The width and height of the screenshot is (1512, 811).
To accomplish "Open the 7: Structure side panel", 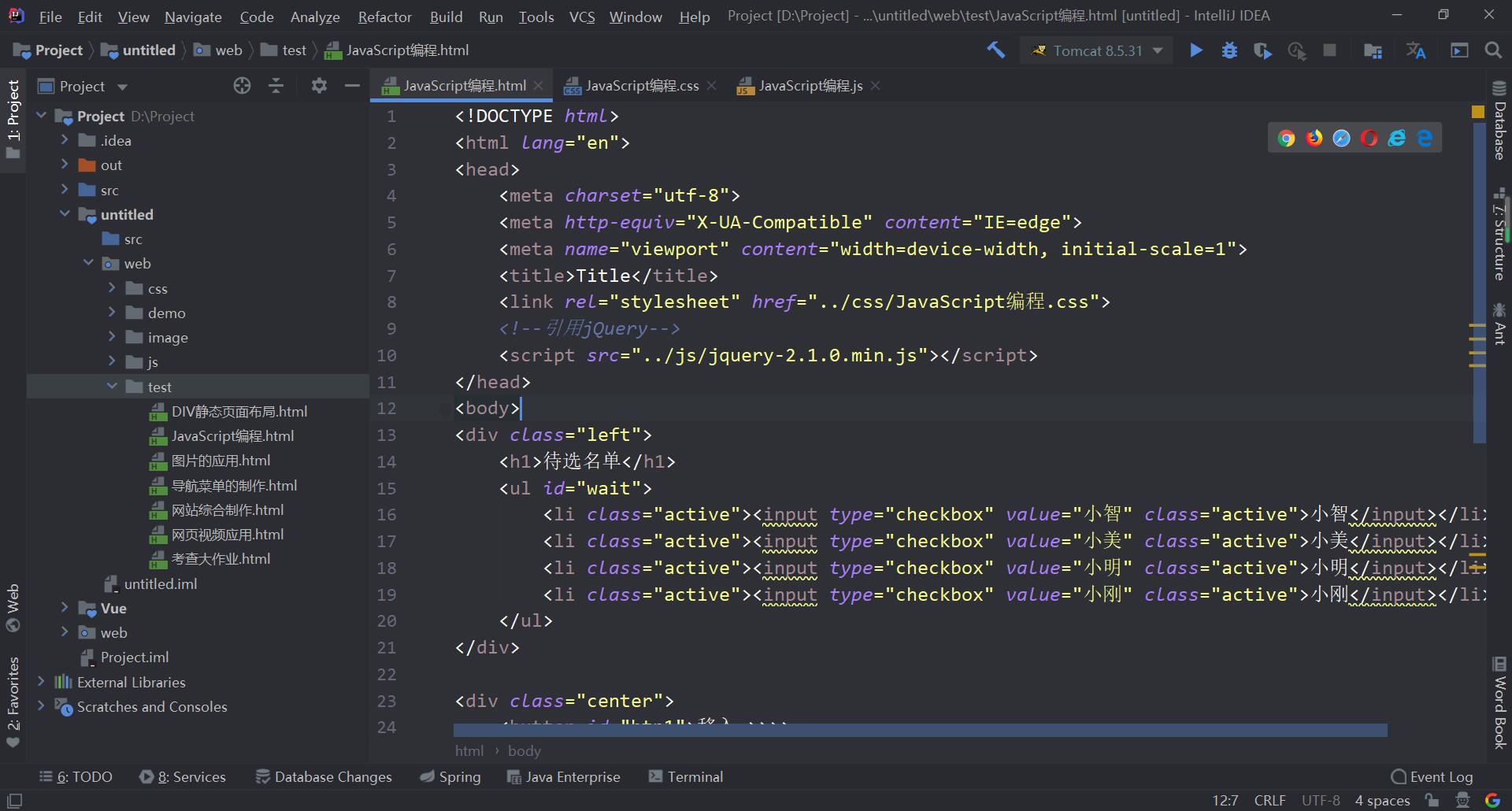I will click(1499, 234).
